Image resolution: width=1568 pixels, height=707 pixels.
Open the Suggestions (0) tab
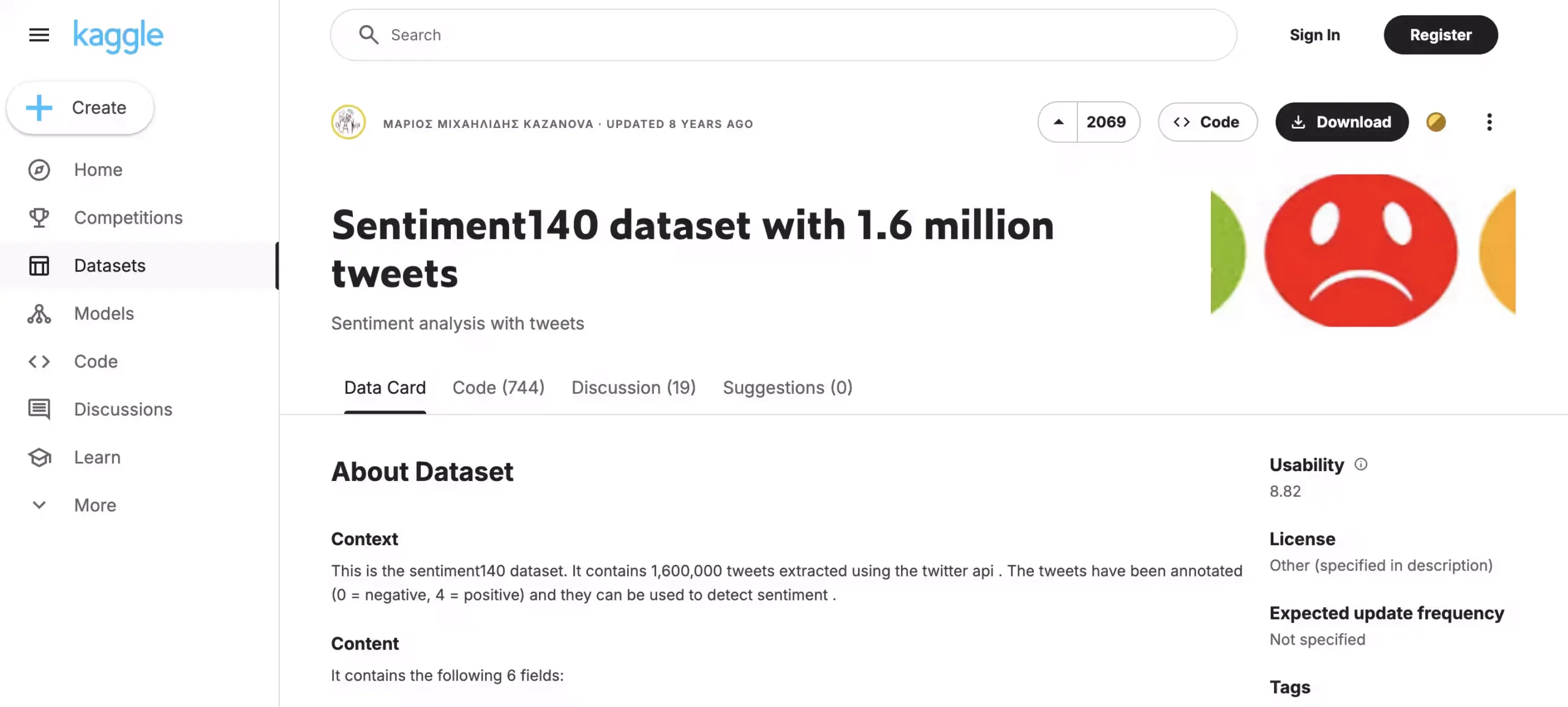click(x=787, y=387)
